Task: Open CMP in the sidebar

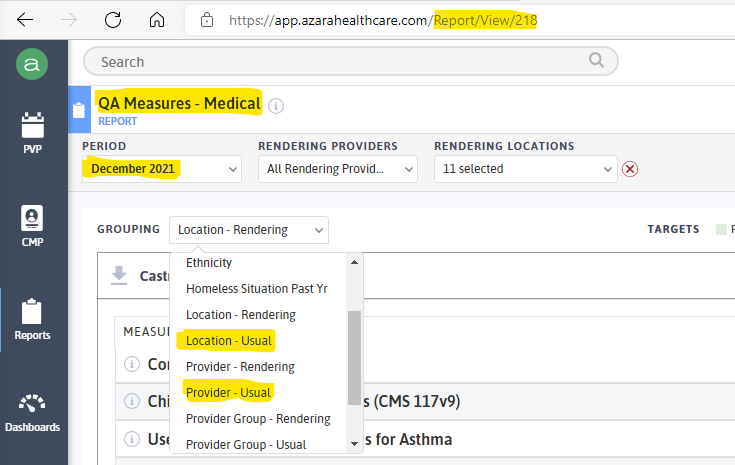Action: pyautogui.click(x=33, y=225)
